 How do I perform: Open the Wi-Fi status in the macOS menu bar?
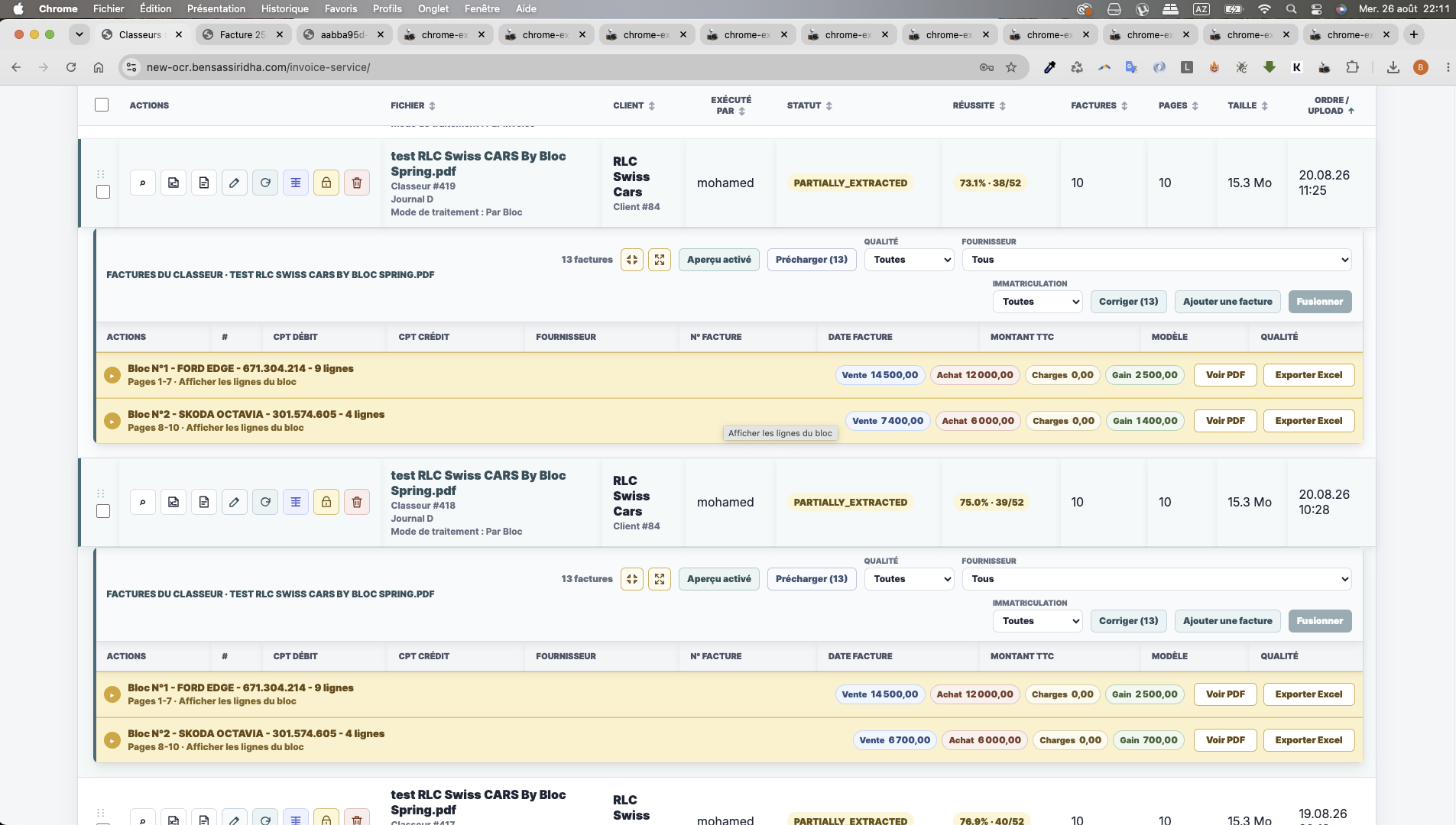coord(1264,9)
